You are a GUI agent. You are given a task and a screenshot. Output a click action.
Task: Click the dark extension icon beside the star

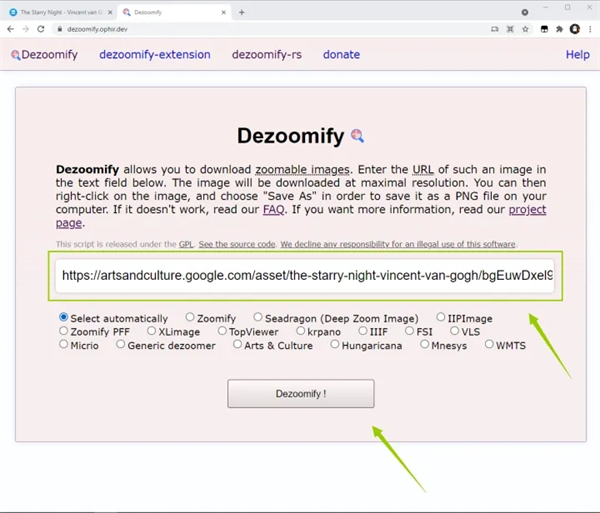click(544, 29)
